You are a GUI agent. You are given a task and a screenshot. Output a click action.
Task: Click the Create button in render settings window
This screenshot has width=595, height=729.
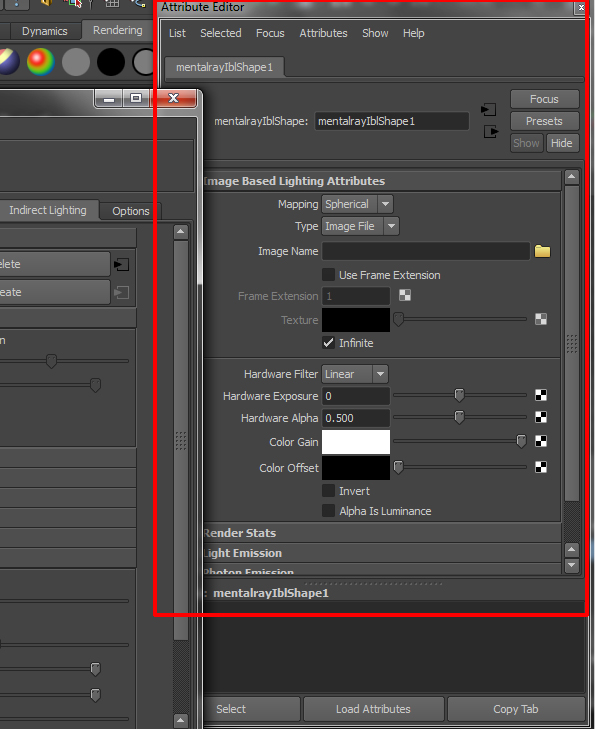[55, 292]
